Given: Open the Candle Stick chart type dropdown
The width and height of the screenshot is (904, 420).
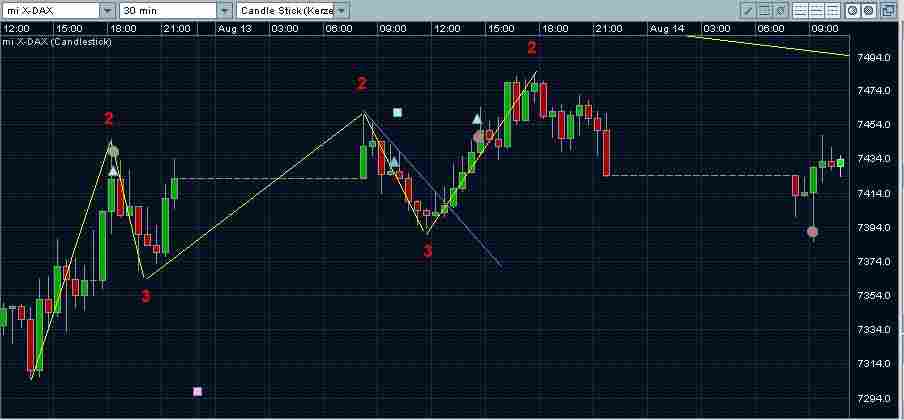Looking at the screenshot, I should (x=342, y=11).
